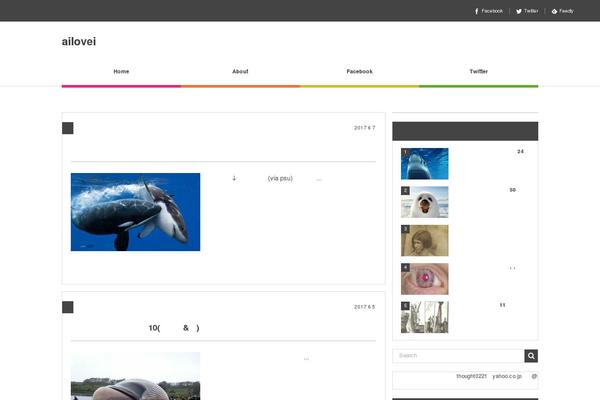Click the magnifier search button
Viewport: 600px width, 400px height.
tap(531, 356)
